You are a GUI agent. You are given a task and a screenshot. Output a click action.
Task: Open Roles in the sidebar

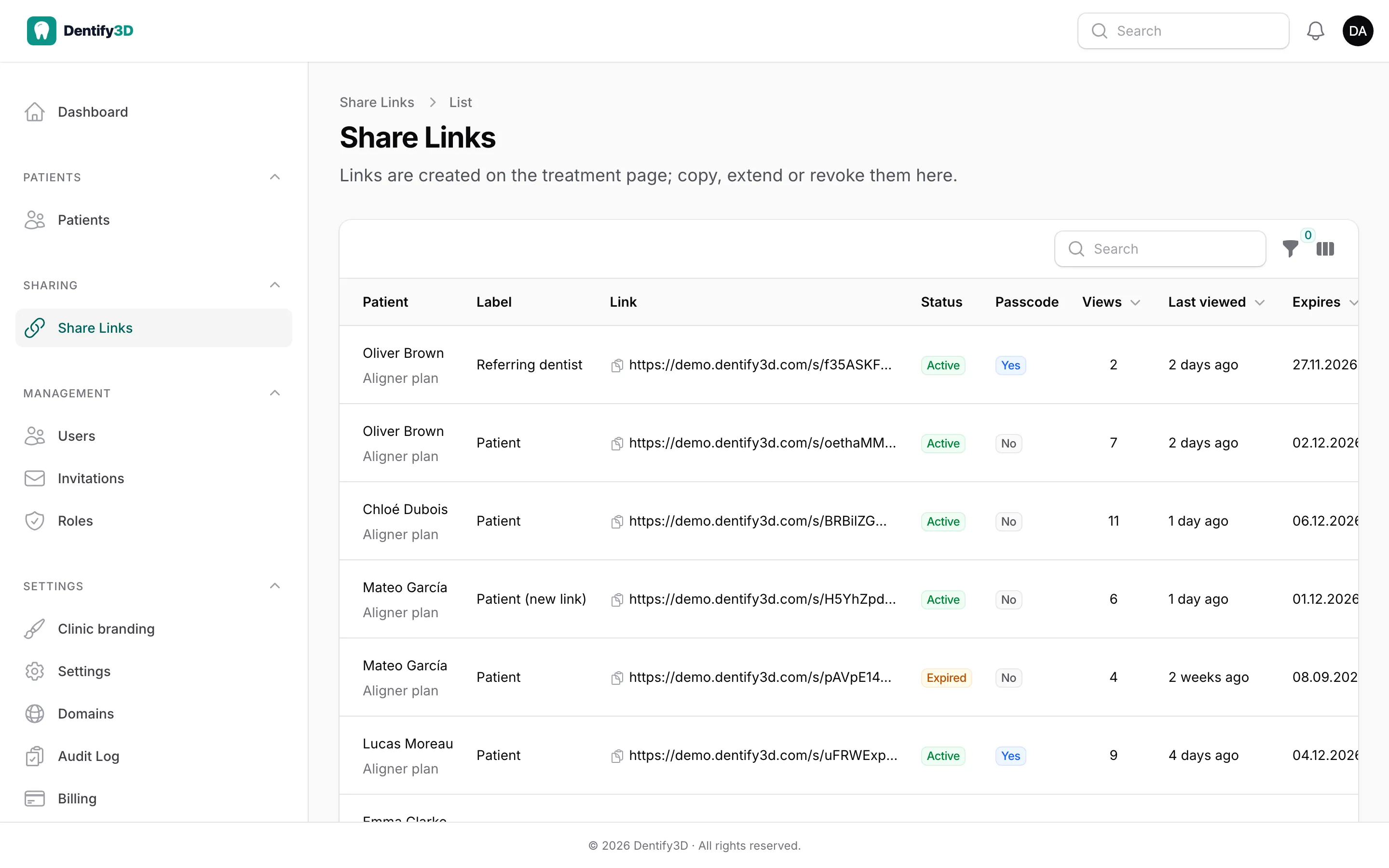pos(153,521)
